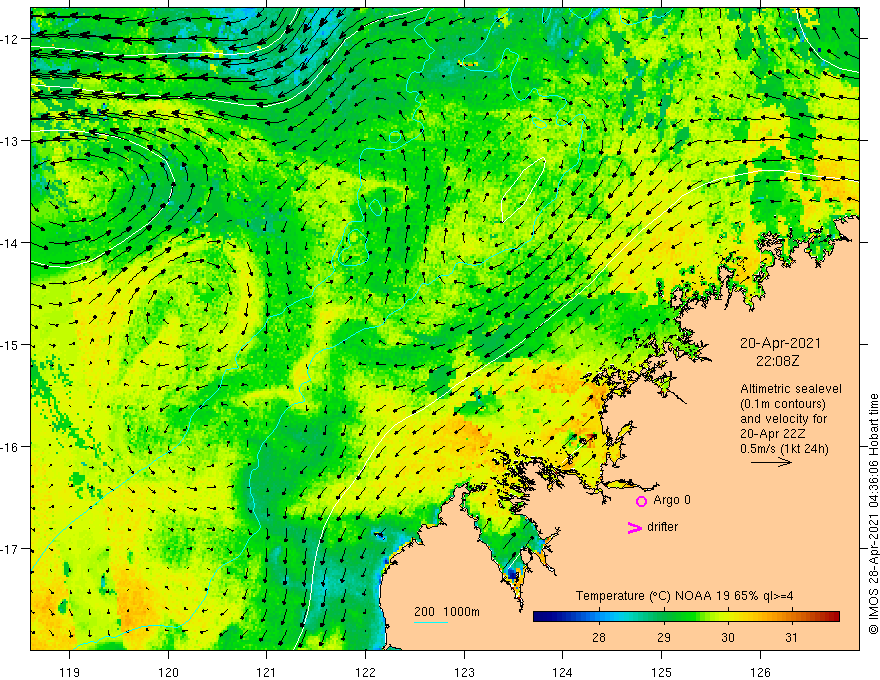Screen dimensions: 880x680
Task: Click the '22:08Z' time text
Action: point(777,361)
